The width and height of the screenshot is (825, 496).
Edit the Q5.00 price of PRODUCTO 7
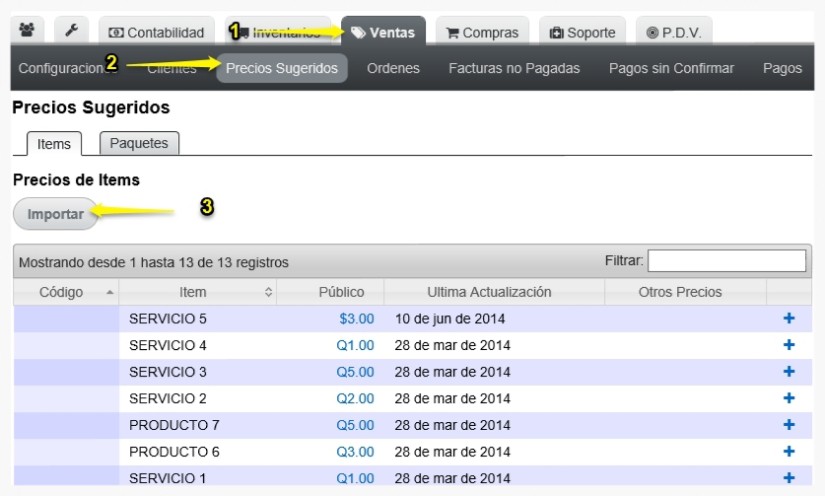tap(355, 425)
